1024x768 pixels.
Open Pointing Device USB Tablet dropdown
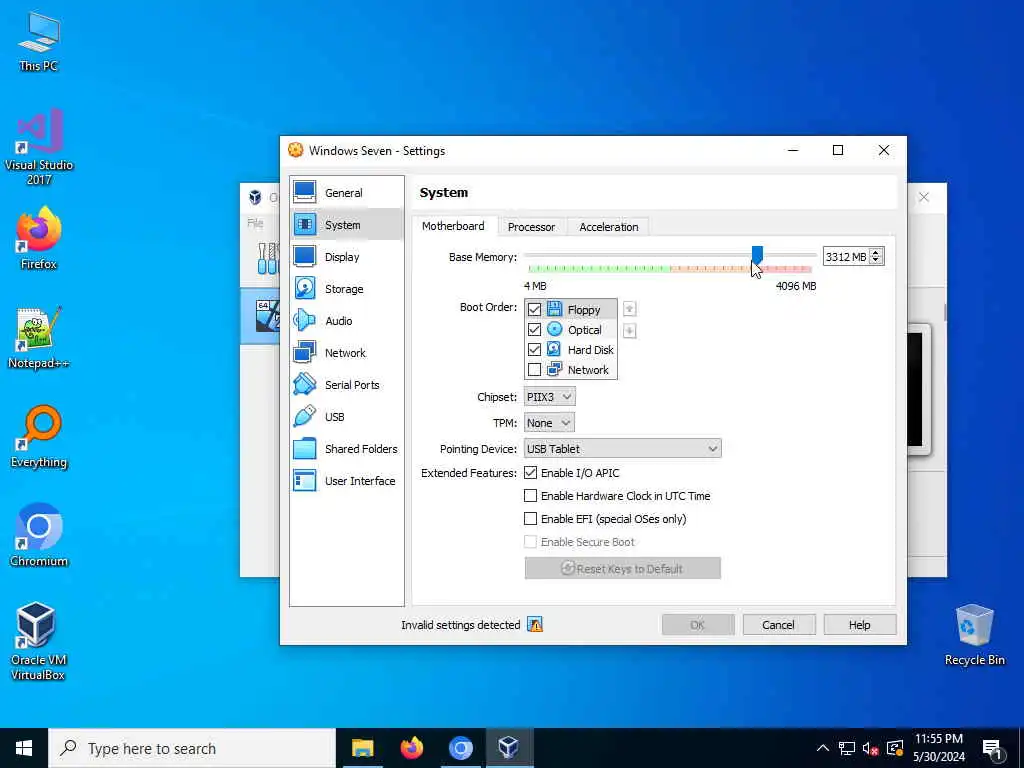point(622,449)
